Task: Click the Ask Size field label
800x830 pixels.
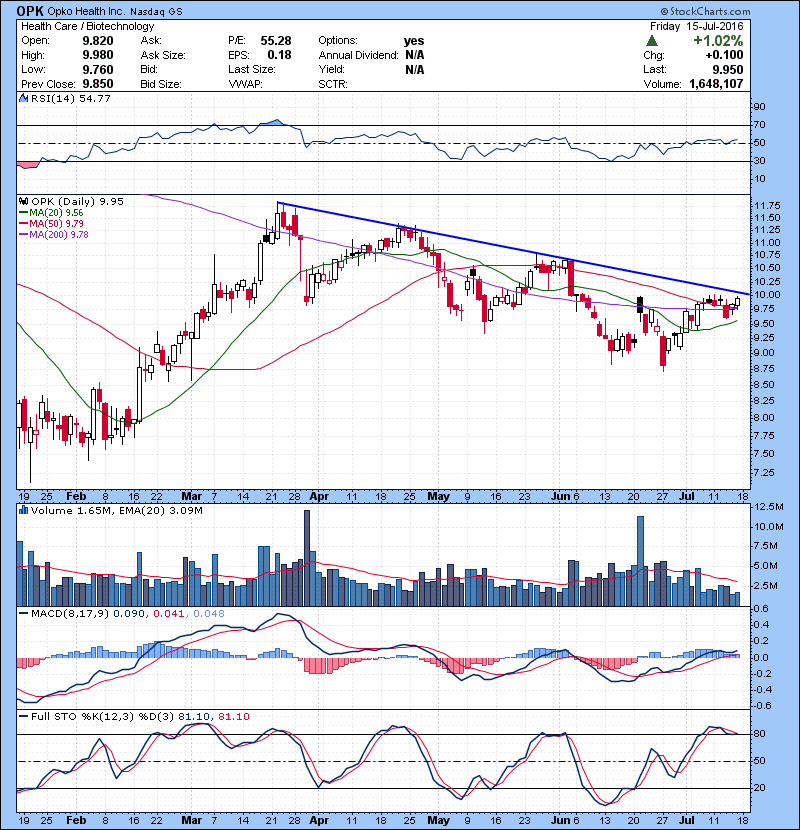Action: (x=163, y=55)
